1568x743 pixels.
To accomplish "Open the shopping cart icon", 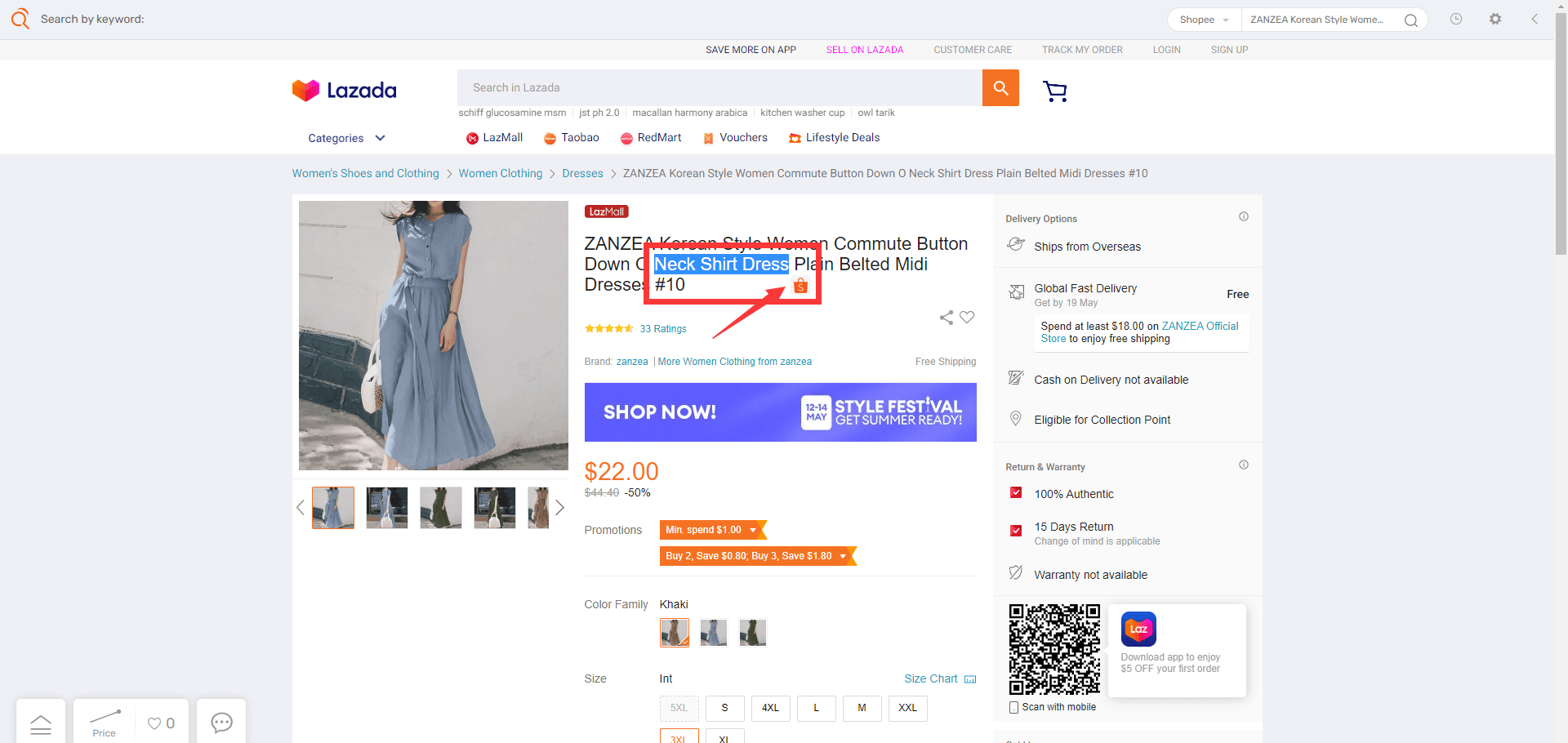I will [1055, 91].
